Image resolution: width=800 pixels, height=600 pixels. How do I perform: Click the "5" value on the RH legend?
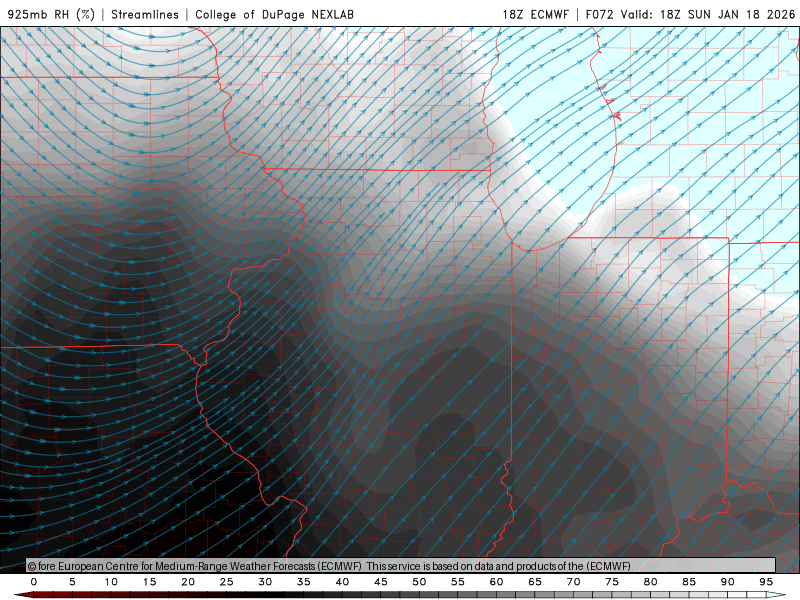(72, 582)
